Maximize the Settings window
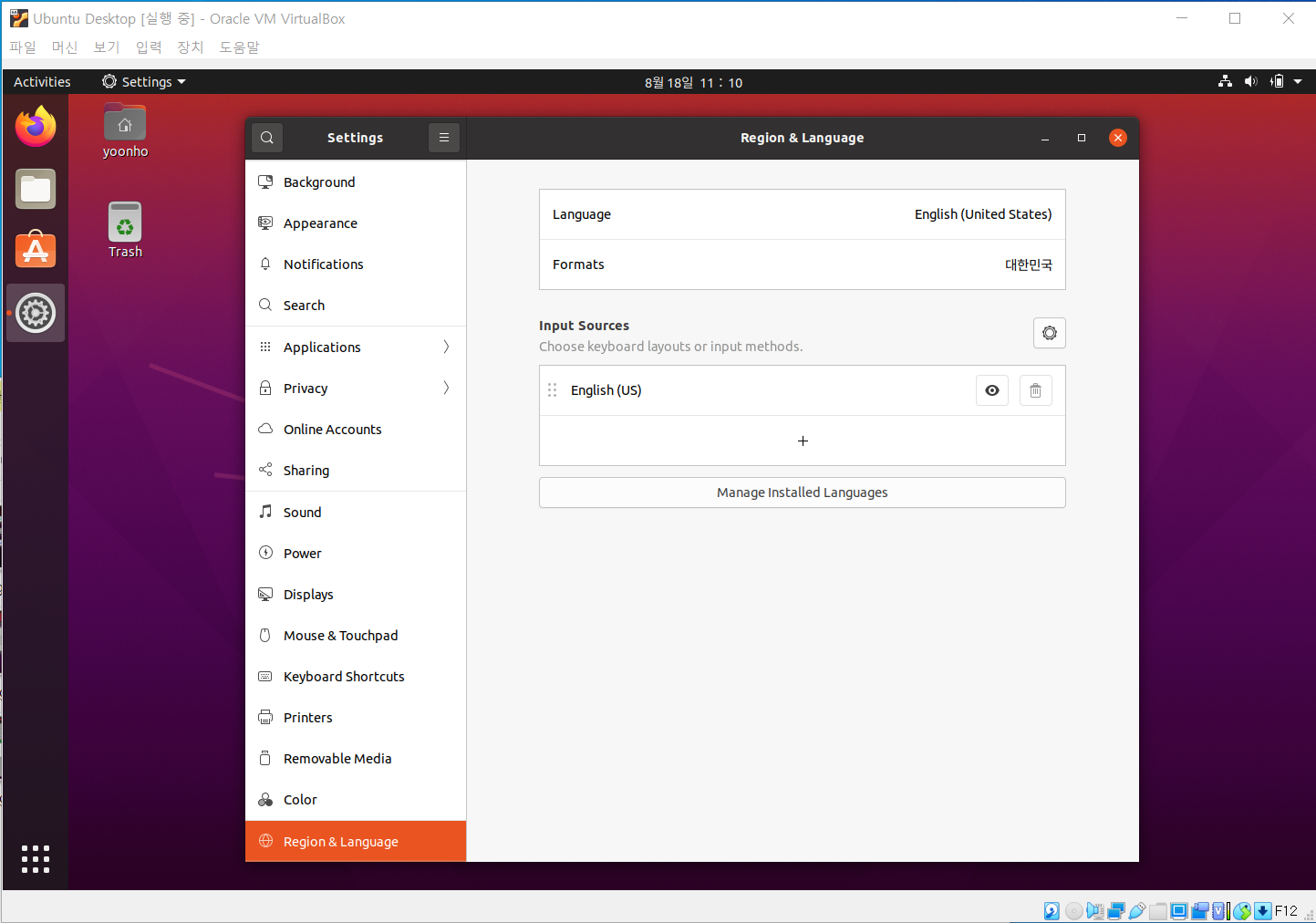Image resolution: width=1316 pixels, height=923 pixels. pyautogui.click(x=1082, y=139)
